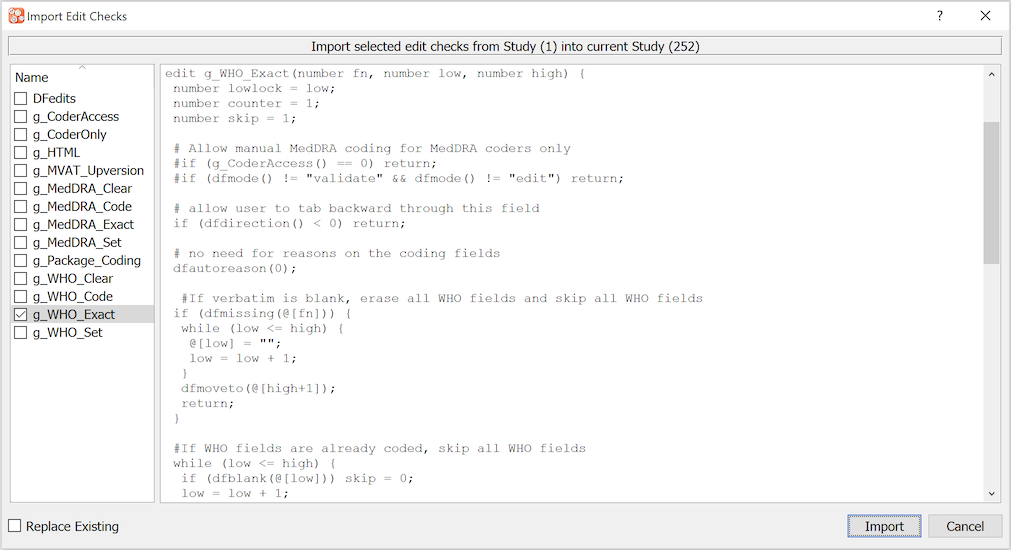Screen dimensions: 1011x550
Task: Click the help question mark button
Action: pyautogui.click(x=939, y=16)
